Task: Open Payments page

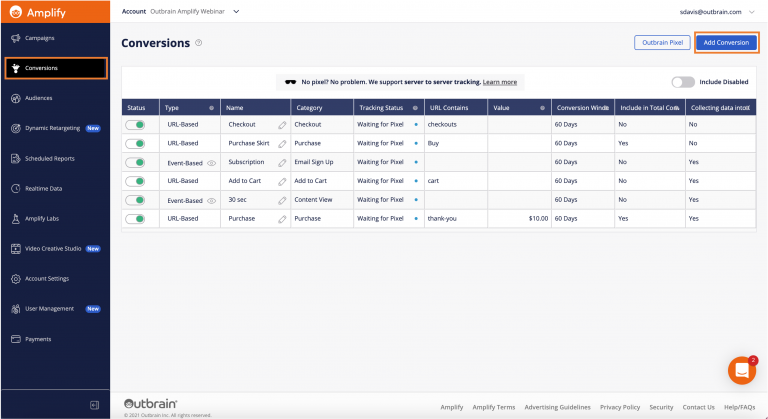Action: point(38,339)
